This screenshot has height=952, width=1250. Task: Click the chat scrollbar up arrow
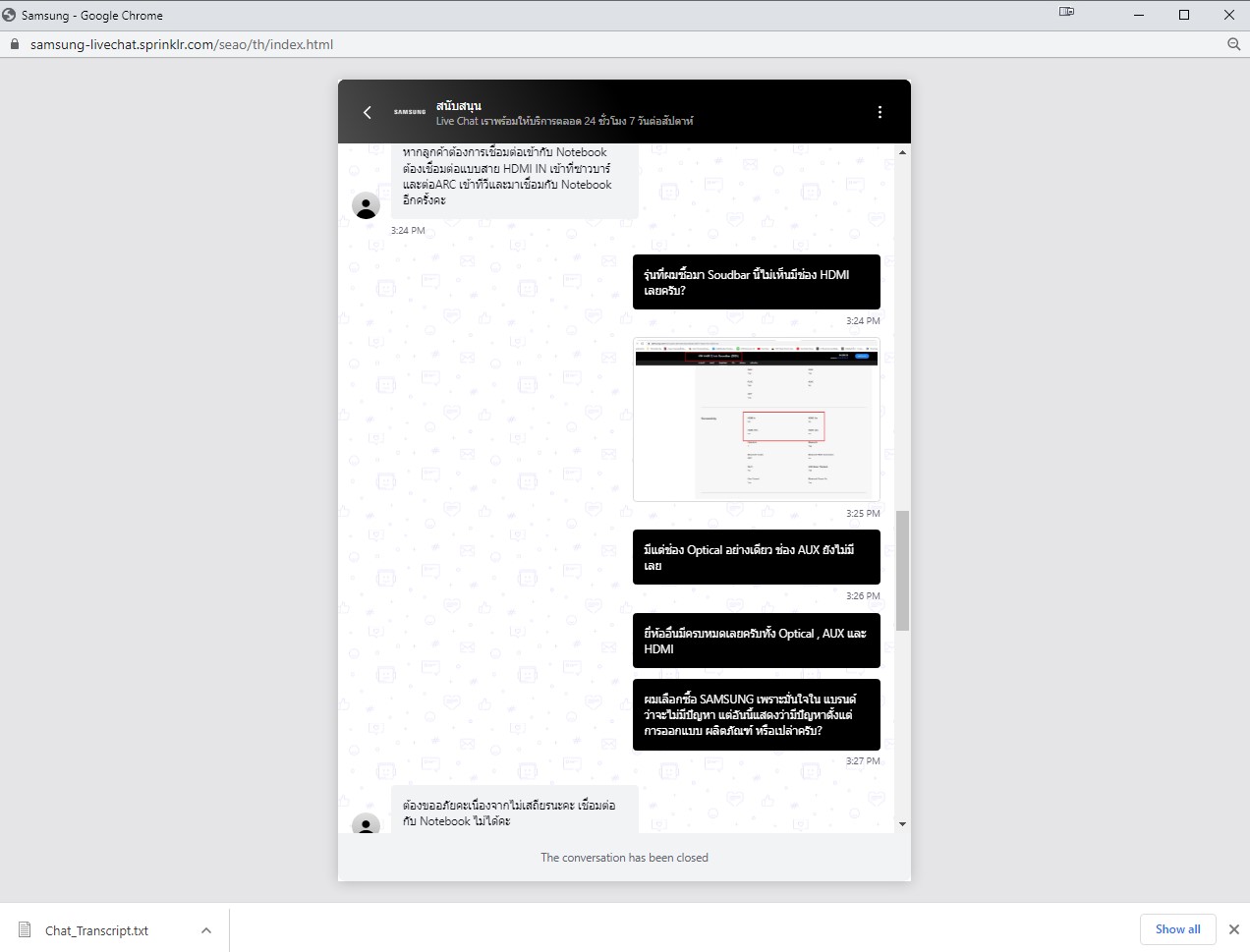coord(902,152)
